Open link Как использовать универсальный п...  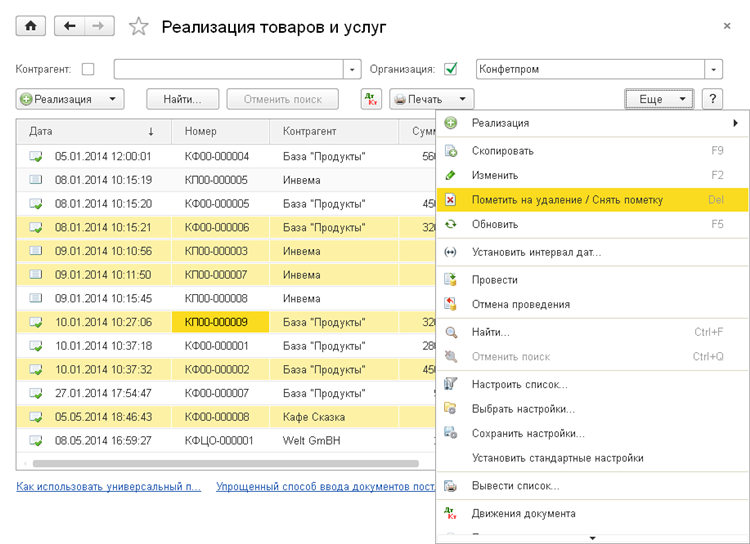(108, 487)
